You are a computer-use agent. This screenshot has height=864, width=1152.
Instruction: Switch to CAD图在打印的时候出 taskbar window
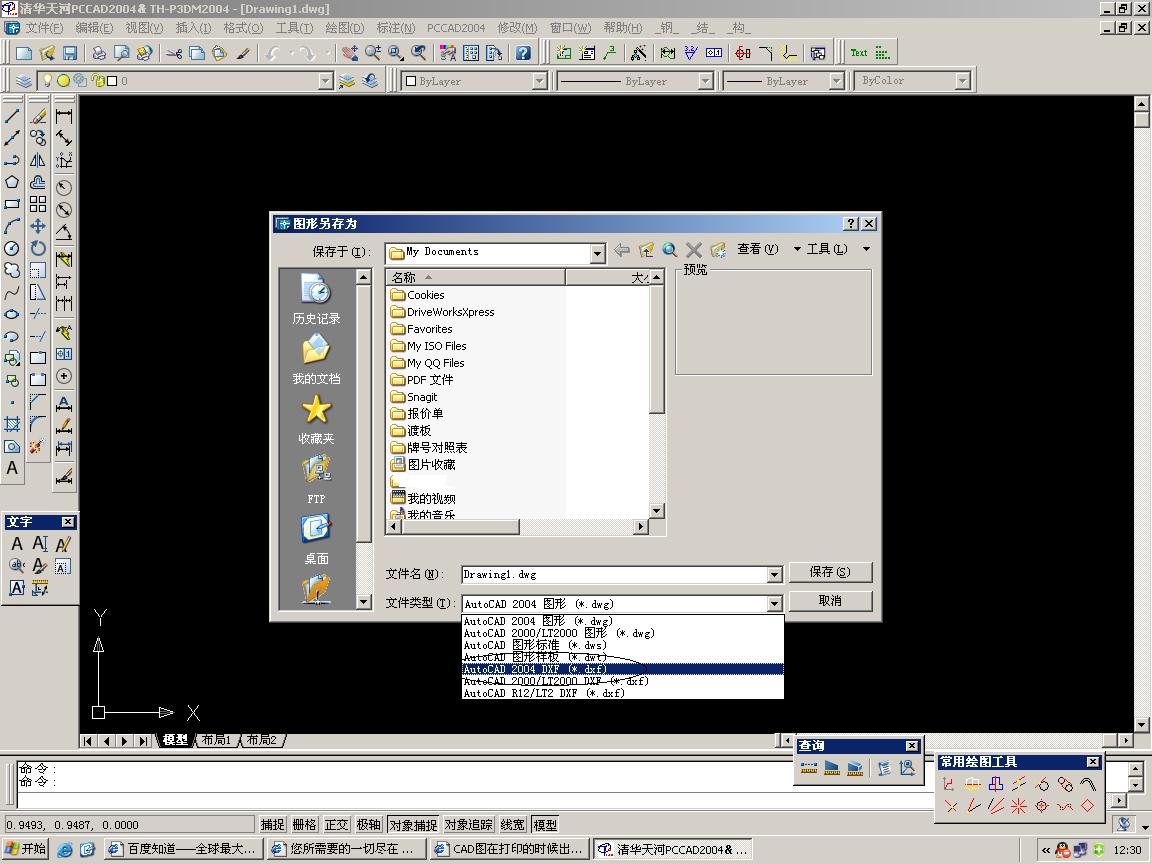[510, 849]
